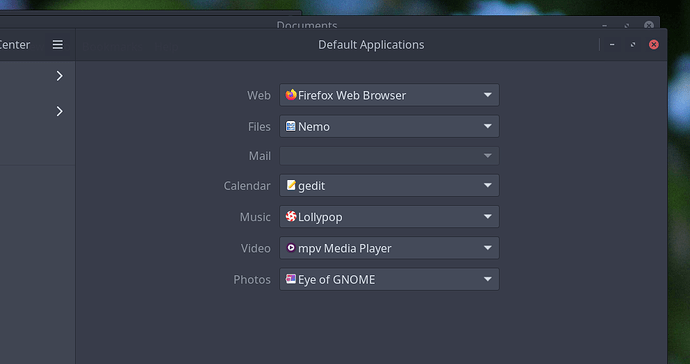Open the hamburger menu in the header bar
Image resolution: width=690 pixels, height=364 pixels.
pyautogui.click(x=58, y=44)
